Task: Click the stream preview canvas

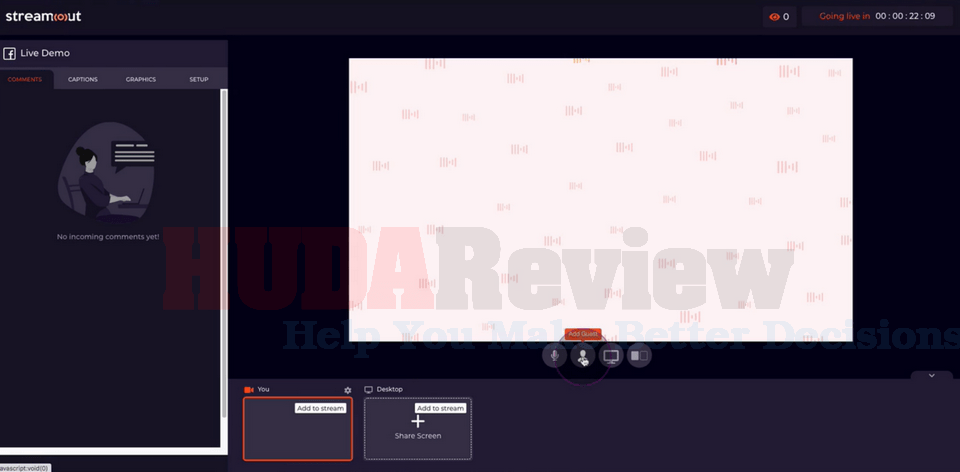Action: coord(601,200)
